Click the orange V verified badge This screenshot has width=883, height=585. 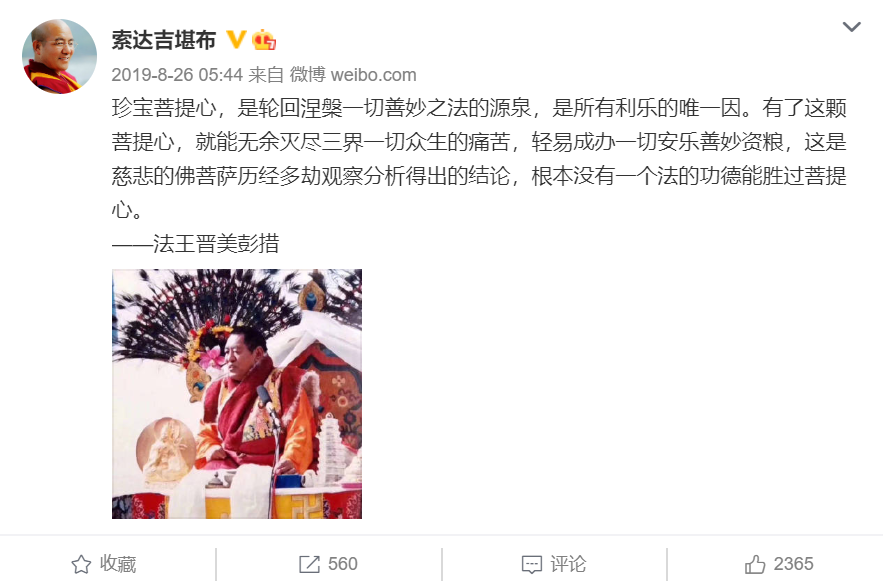point(236,39)
